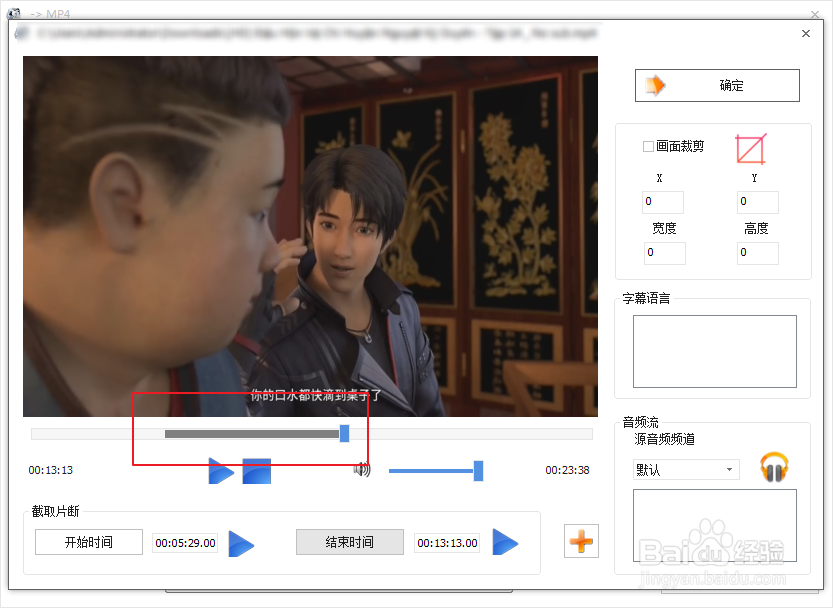Click the current time text 00:13:13
The width and height of the screenshot is (833, 608).
(x=50, y=470)
